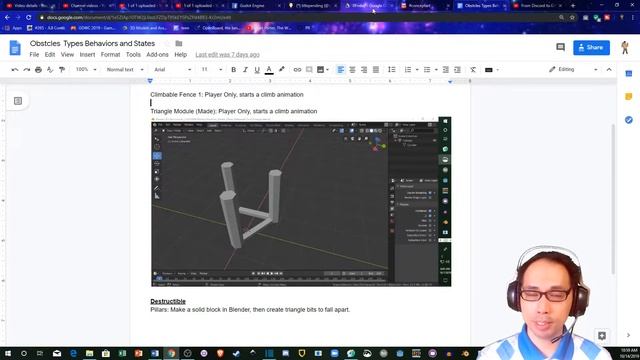Open the Tools menu

133,55
